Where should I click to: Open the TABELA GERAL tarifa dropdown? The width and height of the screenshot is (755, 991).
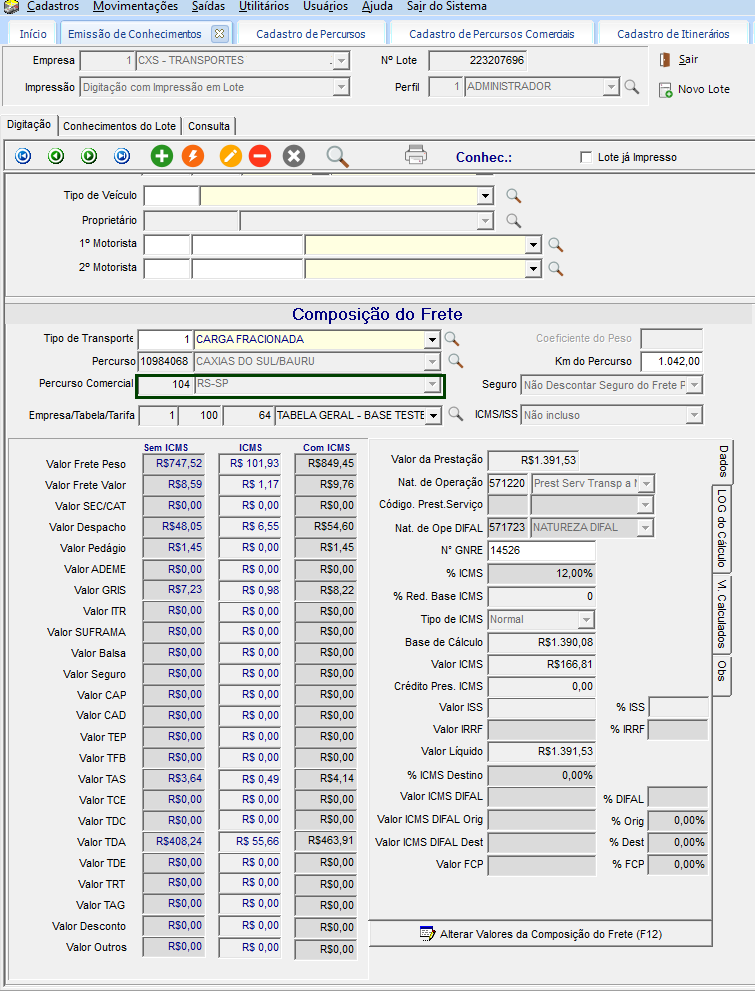click(x=432, y=415)
